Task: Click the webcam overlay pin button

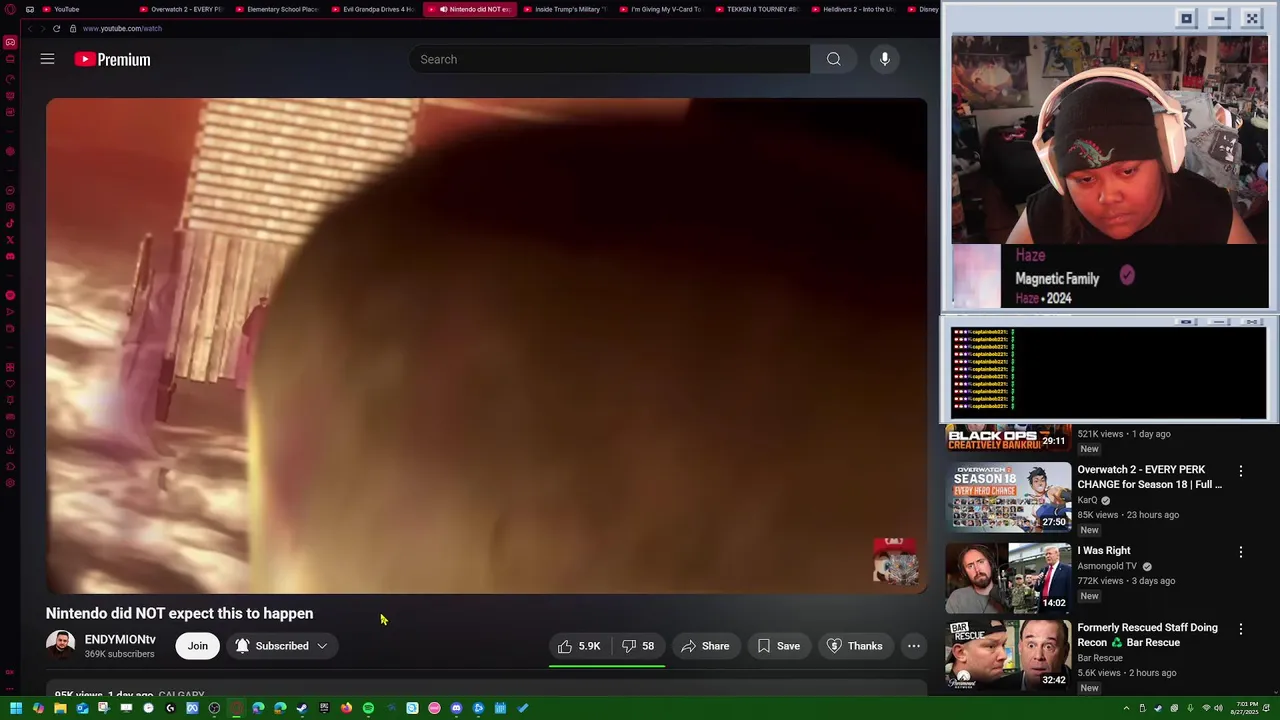Action: [x=1187, y=18]
